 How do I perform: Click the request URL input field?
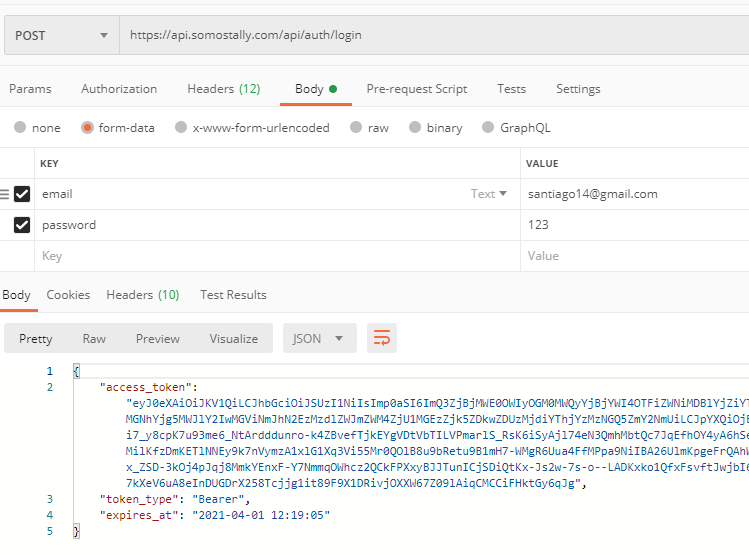[x=430, y=35]
